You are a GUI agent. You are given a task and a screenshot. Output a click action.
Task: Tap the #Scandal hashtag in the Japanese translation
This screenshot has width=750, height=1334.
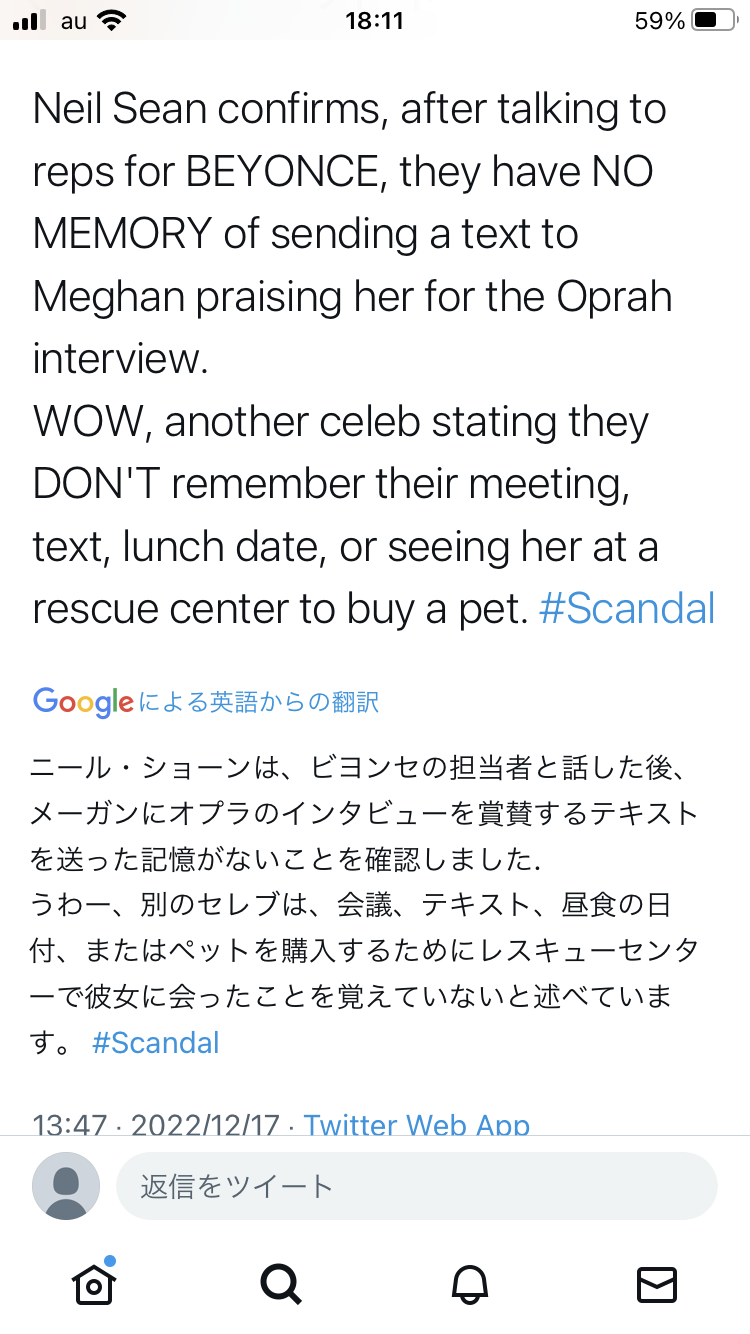[x=155, y=1043]
